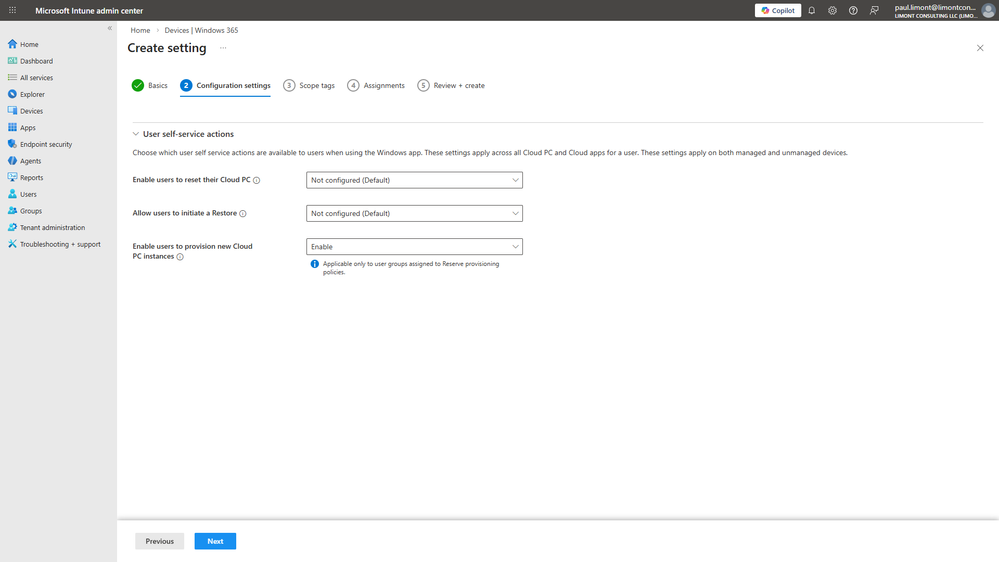Open the Dashboard menu label
999x562 pixels.
[36, 61]
